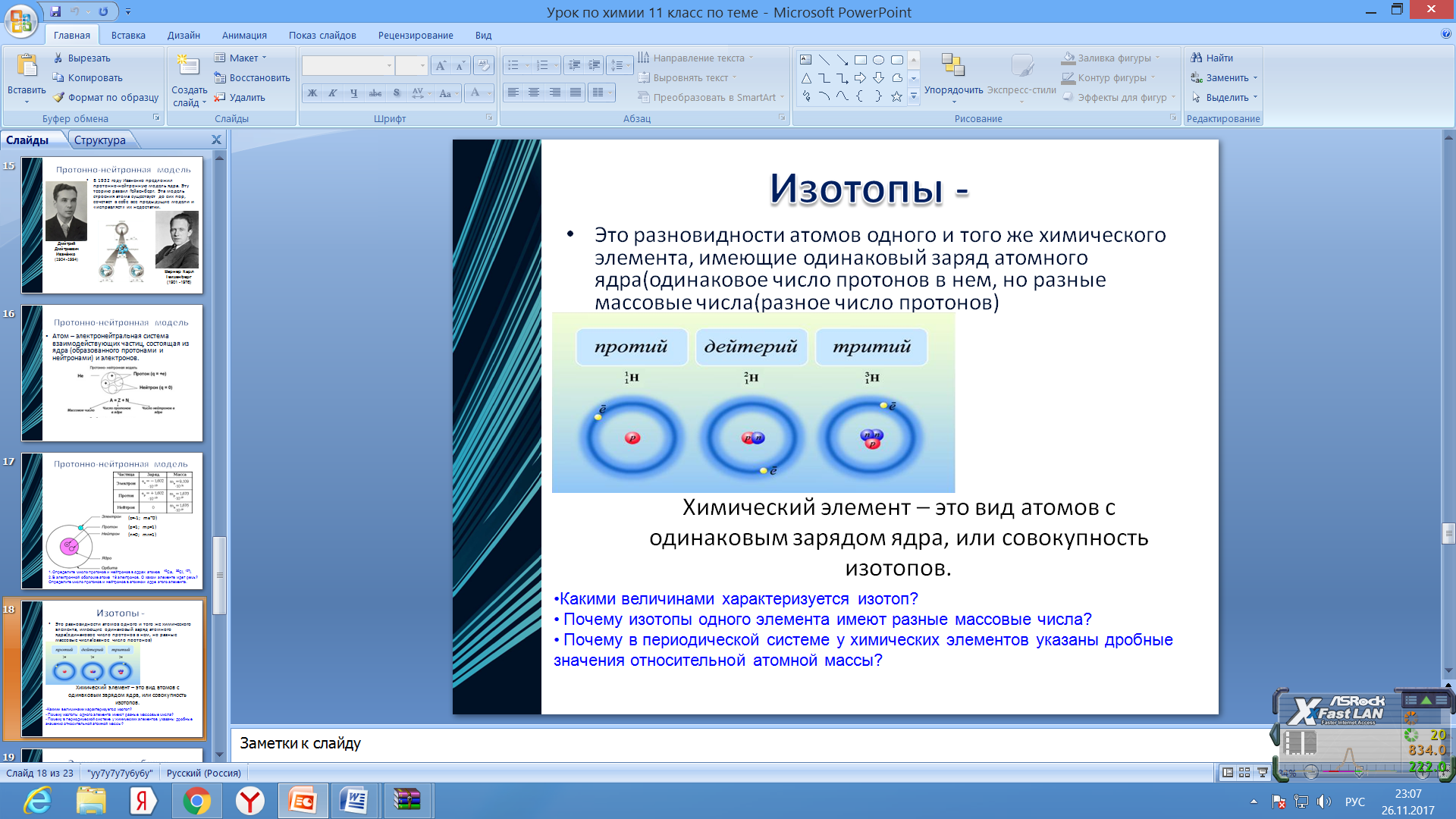This screenshot has width=1456, height=819.
Task: Select slide 16 thumbnail
Action: (112, 373)
